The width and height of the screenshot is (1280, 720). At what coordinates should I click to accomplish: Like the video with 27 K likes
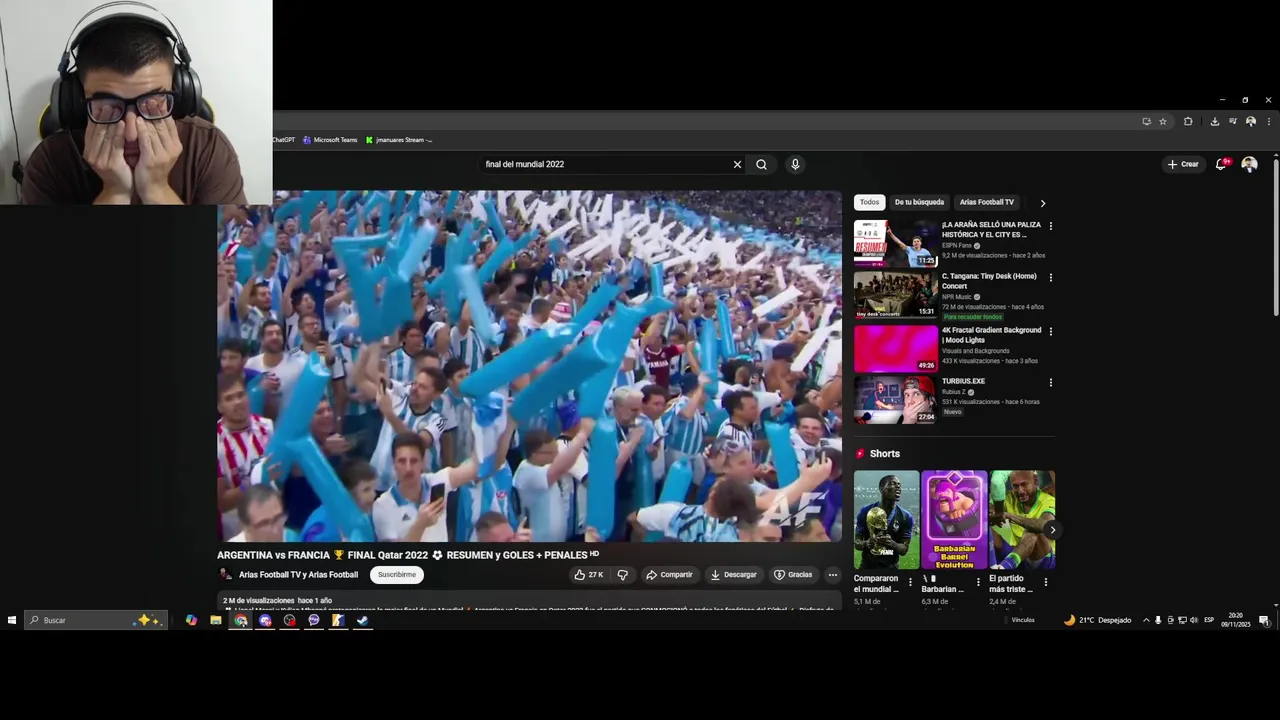point(588,575)
